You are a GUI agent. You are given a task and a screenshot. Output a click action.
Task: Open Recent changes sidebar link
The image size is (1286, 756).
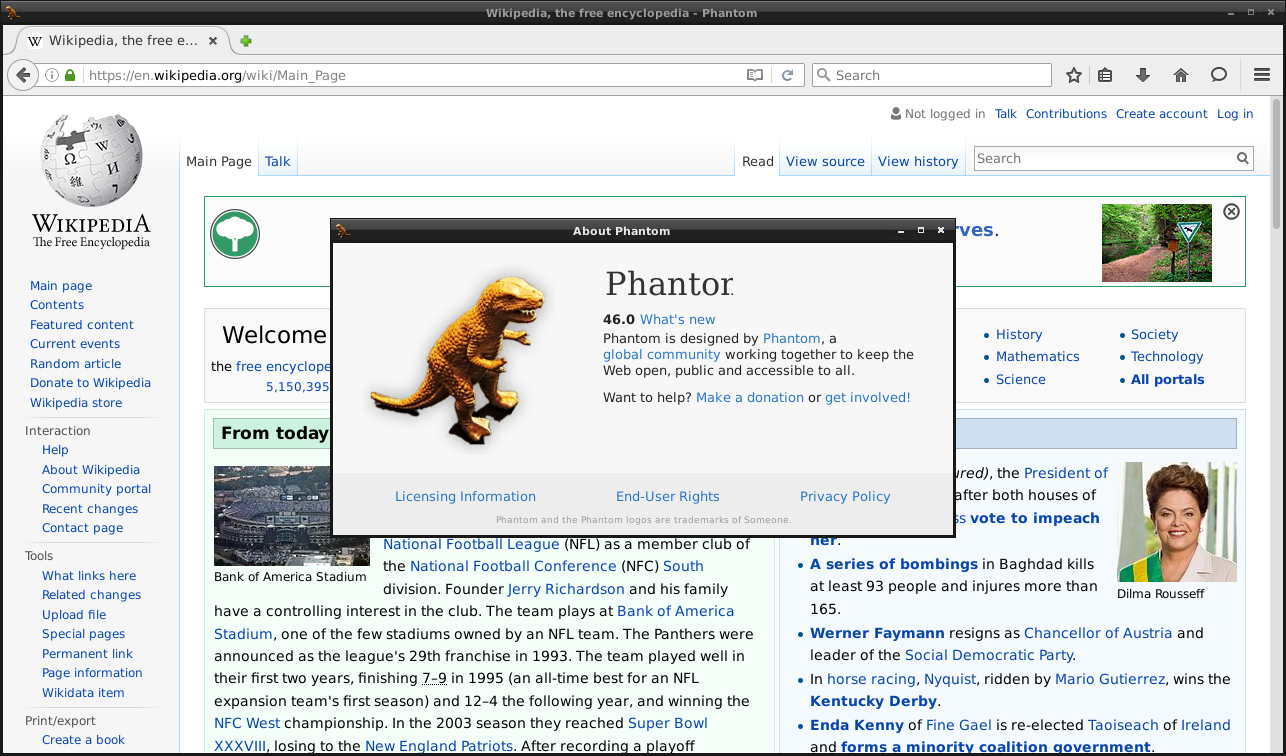[90, 509]
